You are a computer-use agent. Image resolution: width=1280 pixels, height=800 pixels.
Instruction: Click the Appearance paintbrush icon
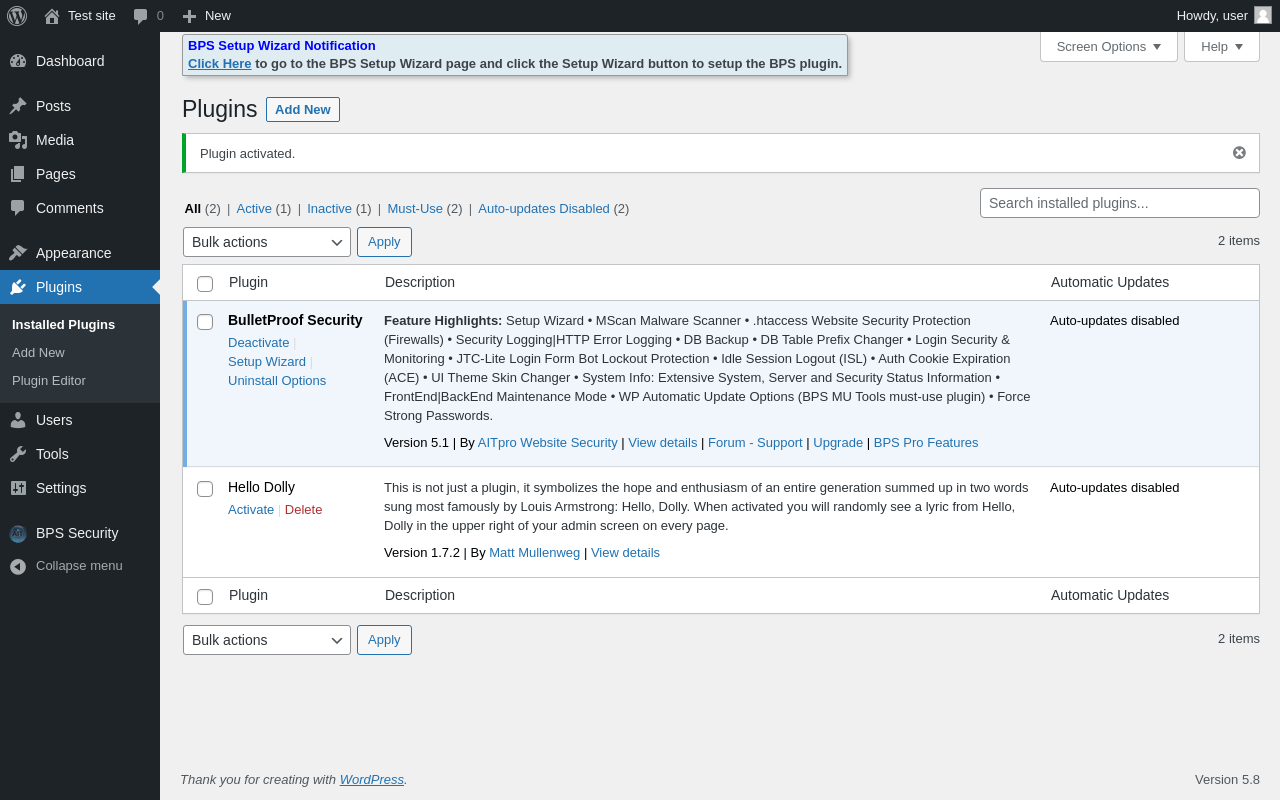[x=18, y=253]
